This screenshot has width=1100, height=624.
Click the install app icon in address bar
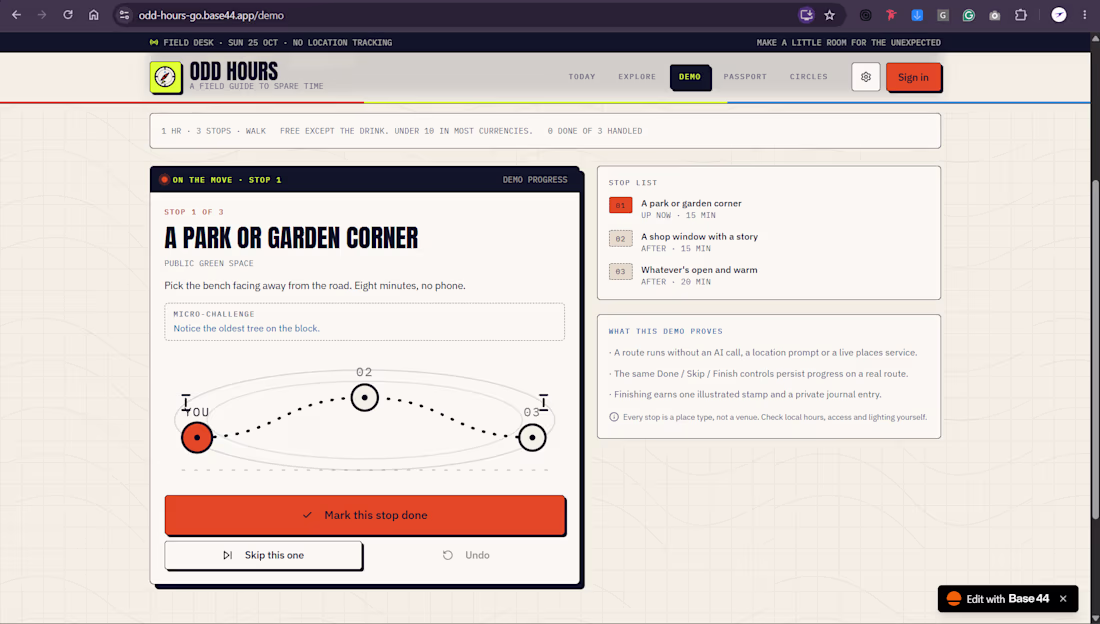[806, 15]
